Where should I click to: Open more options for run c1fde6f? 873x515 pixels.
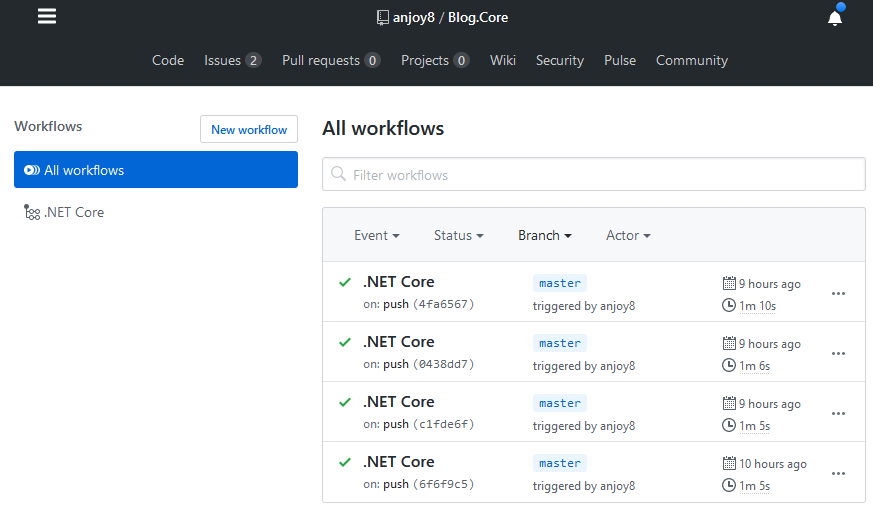838,414
